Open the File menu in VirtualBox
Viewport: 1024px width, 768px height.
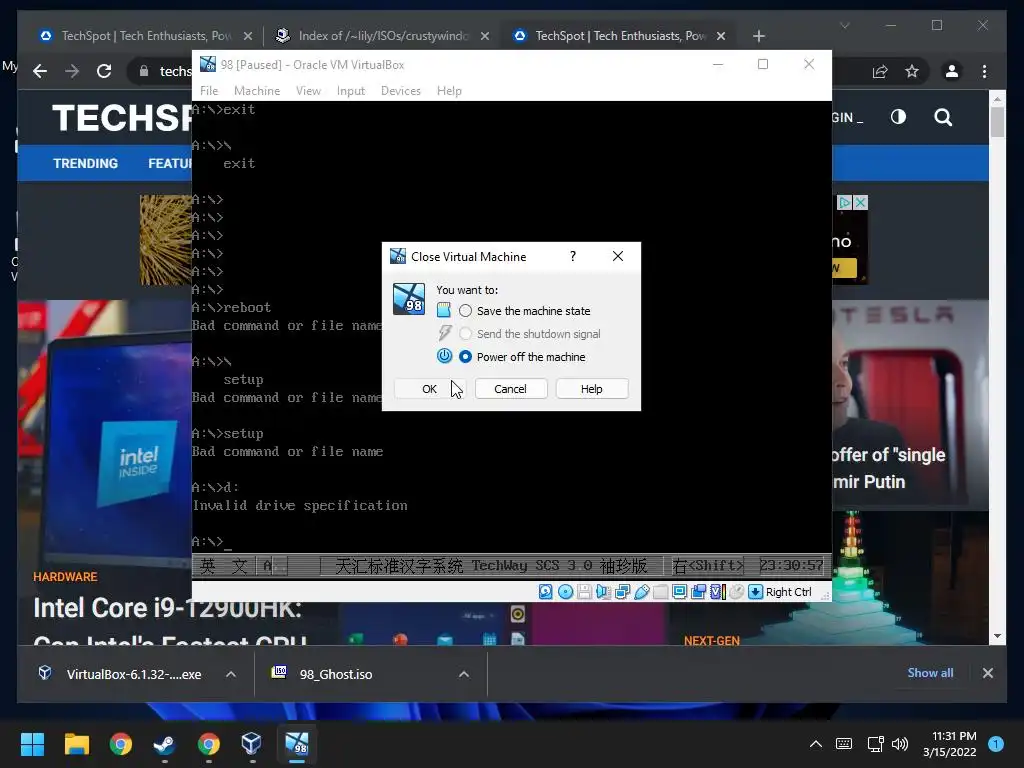[209, 91]
